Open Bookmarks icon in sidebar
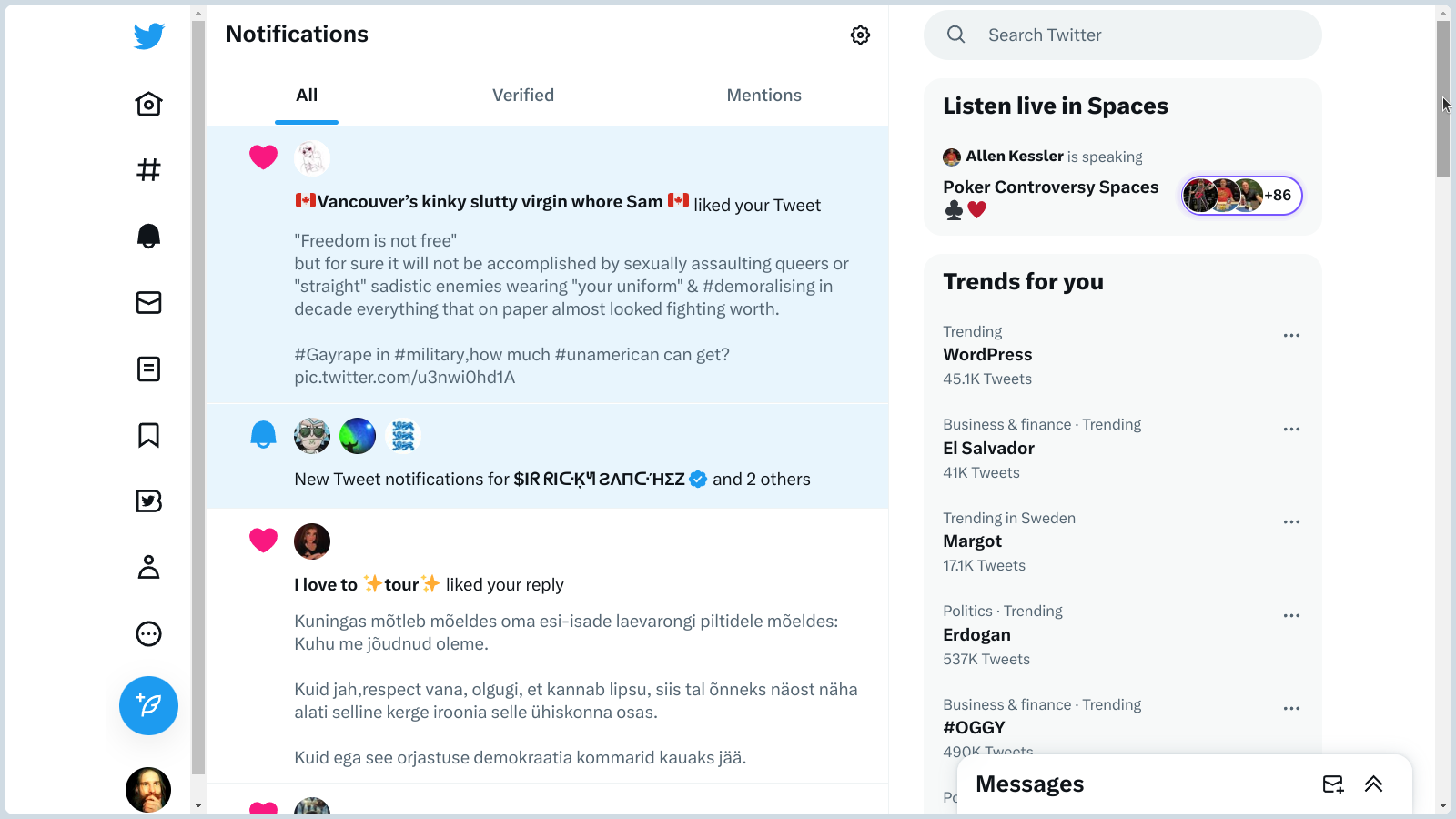The width and height of the screenshot is (1456, 819). pos(148,435)
